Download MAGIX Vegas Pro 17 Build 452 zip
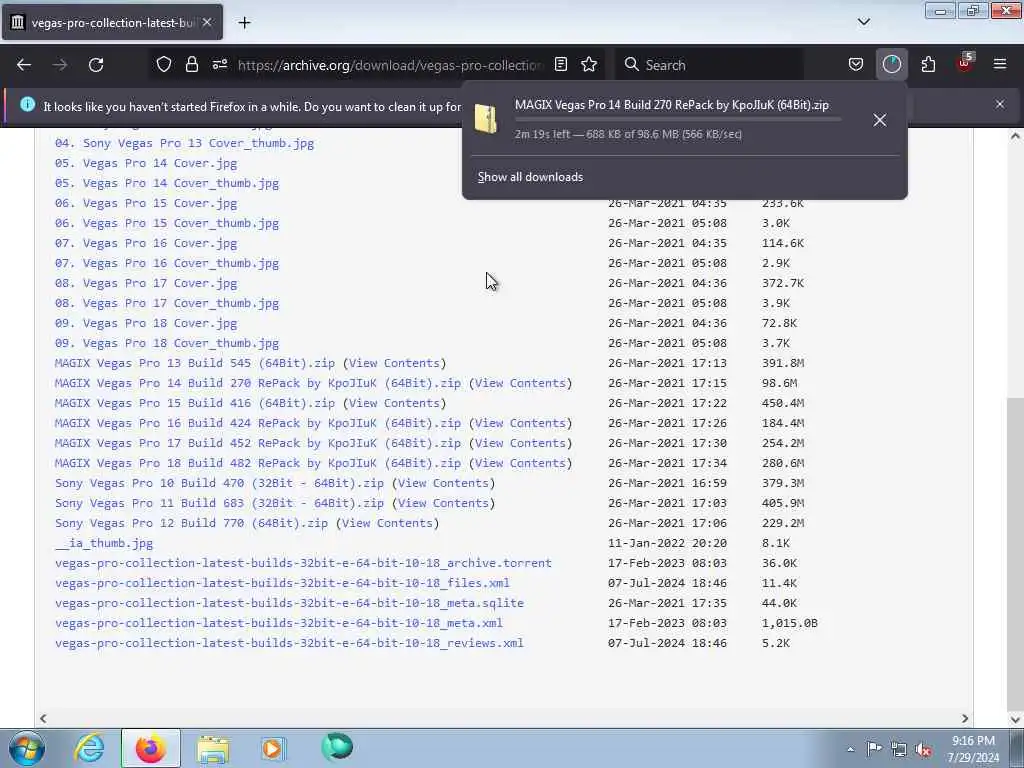This screenshot has width=1024, height=768. pyautogui.click(x=258, y=443)
